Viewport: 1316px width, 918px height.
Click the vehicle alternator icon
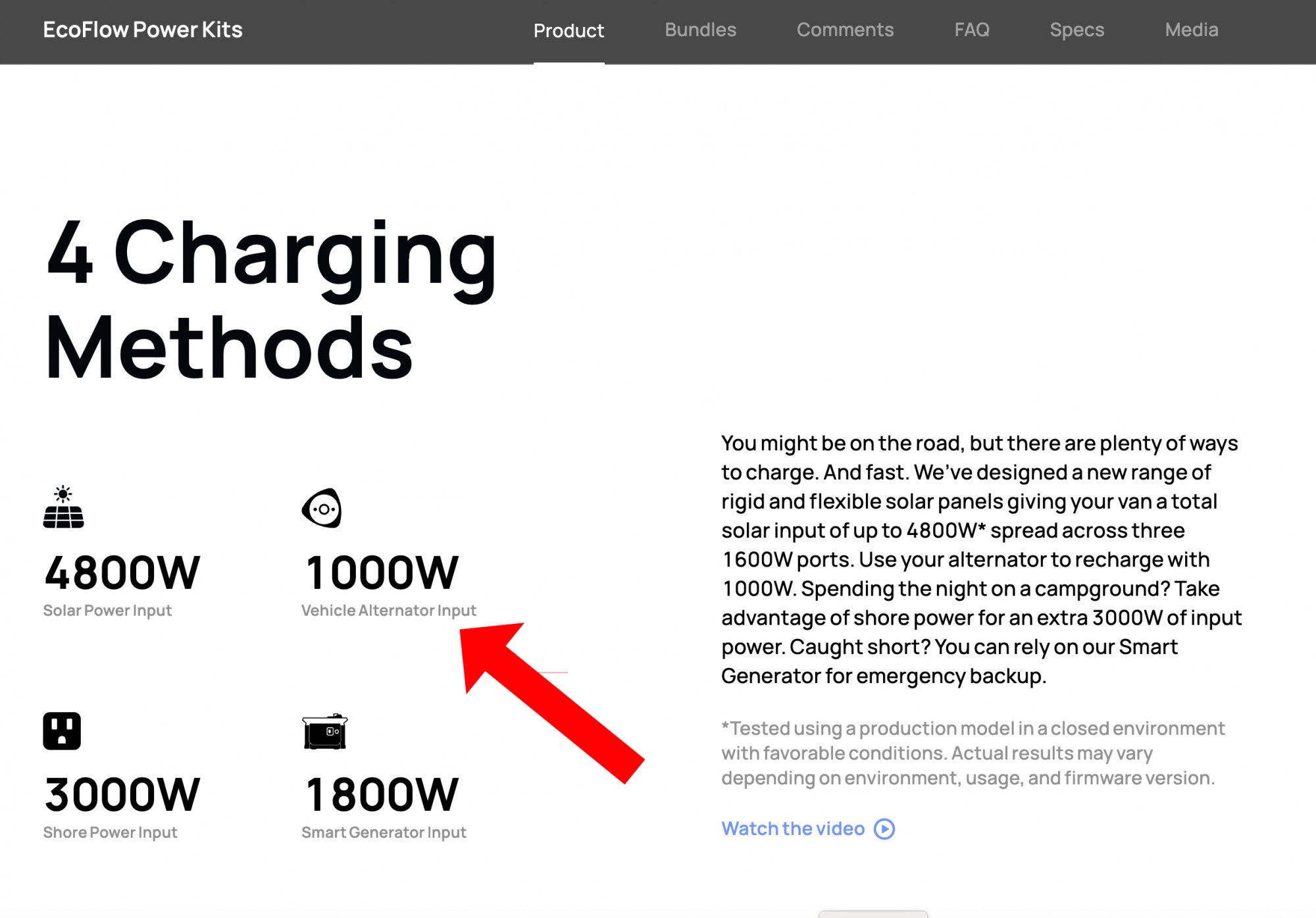tap(322, 507)
